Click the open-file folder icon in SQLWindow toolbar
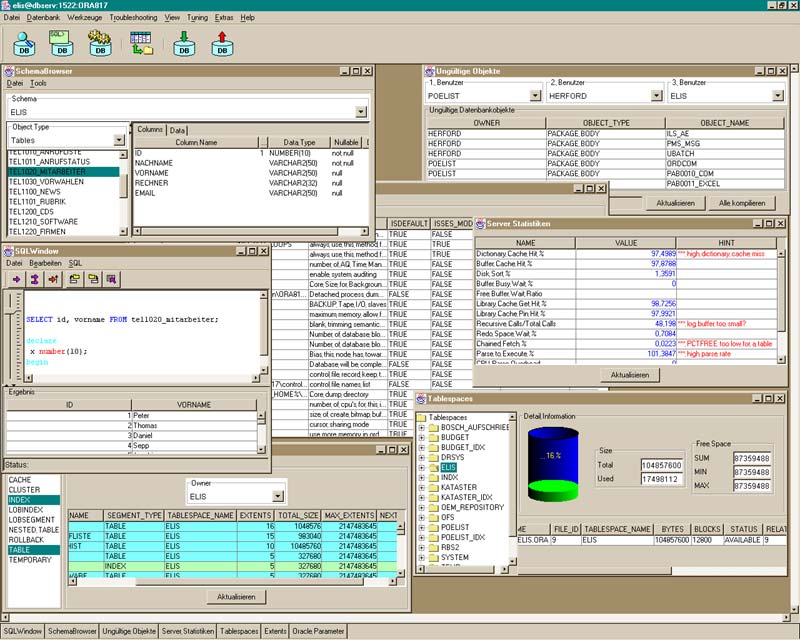Screen dimensions: 800x640 pos(74,279)
